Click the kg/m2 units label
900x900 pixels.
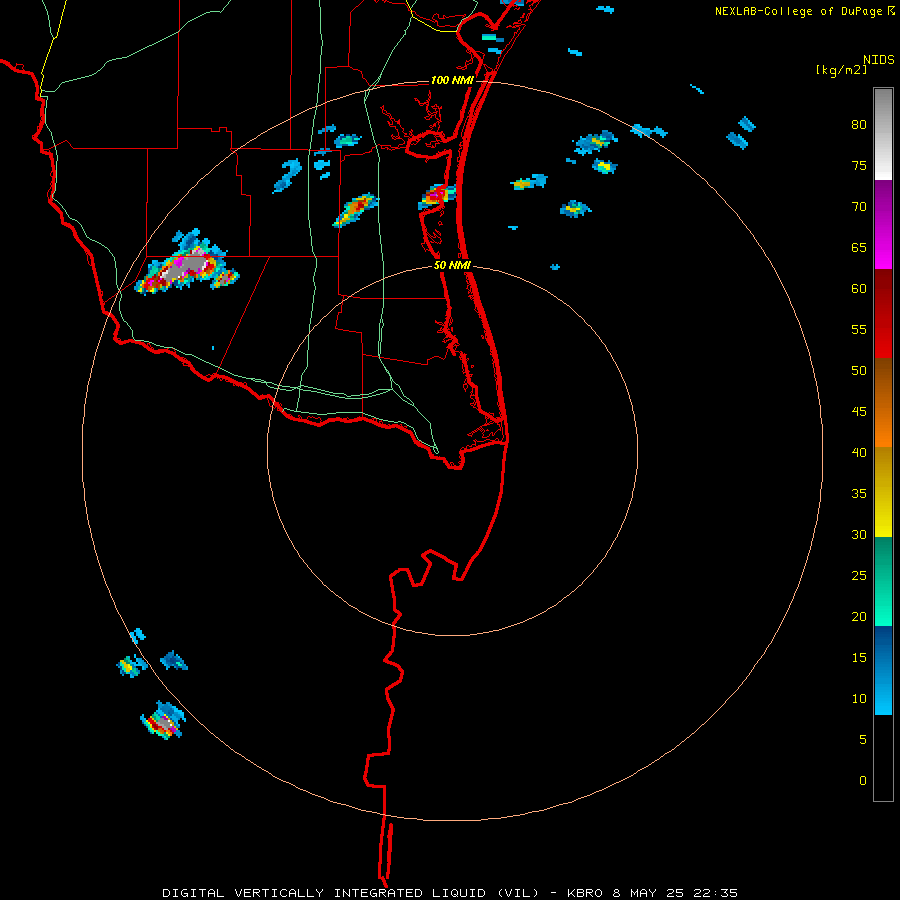point(841,70)
